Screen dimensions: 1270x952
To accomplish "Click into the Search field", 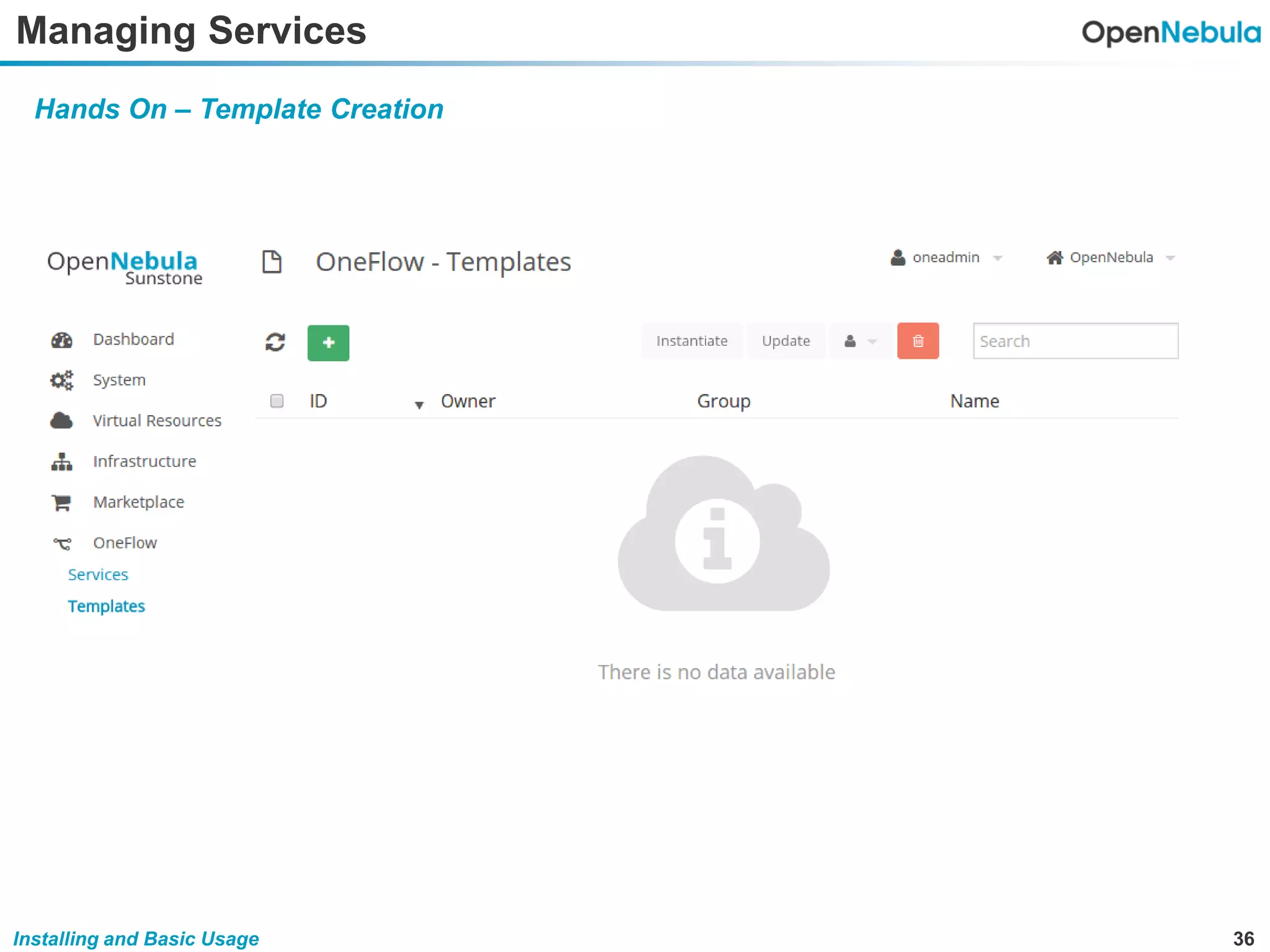I will click(x=1075, y=341).
